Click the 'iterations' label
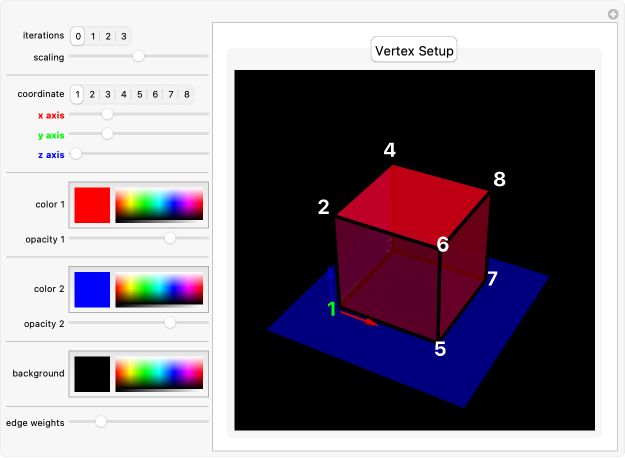 [x=43, y=35]
